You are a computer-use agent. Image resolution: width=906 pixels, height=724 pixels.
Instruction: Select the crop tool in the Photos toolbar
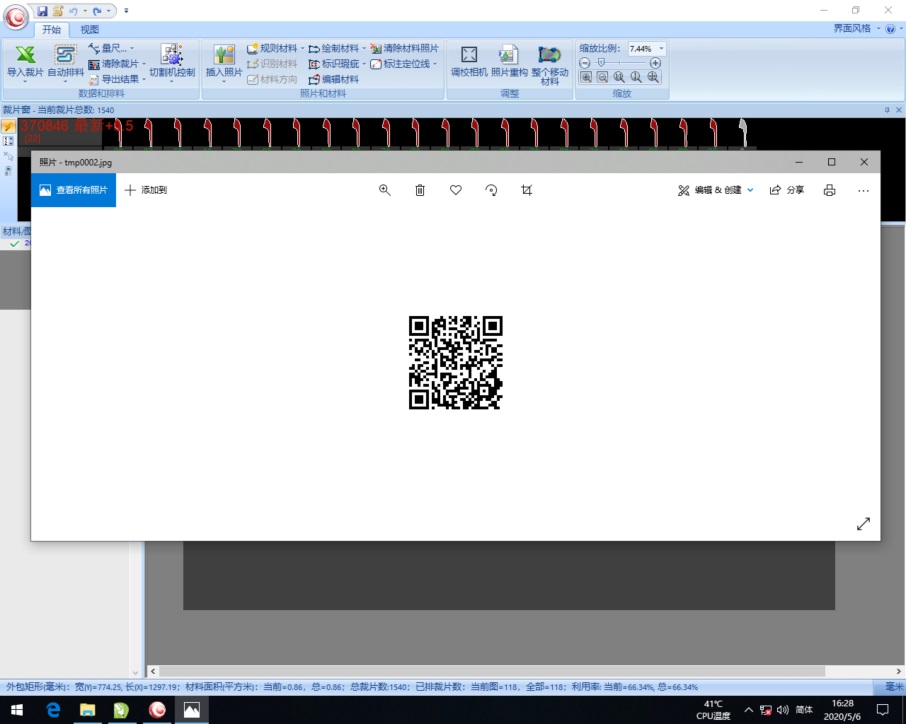(x=527, y=190)
